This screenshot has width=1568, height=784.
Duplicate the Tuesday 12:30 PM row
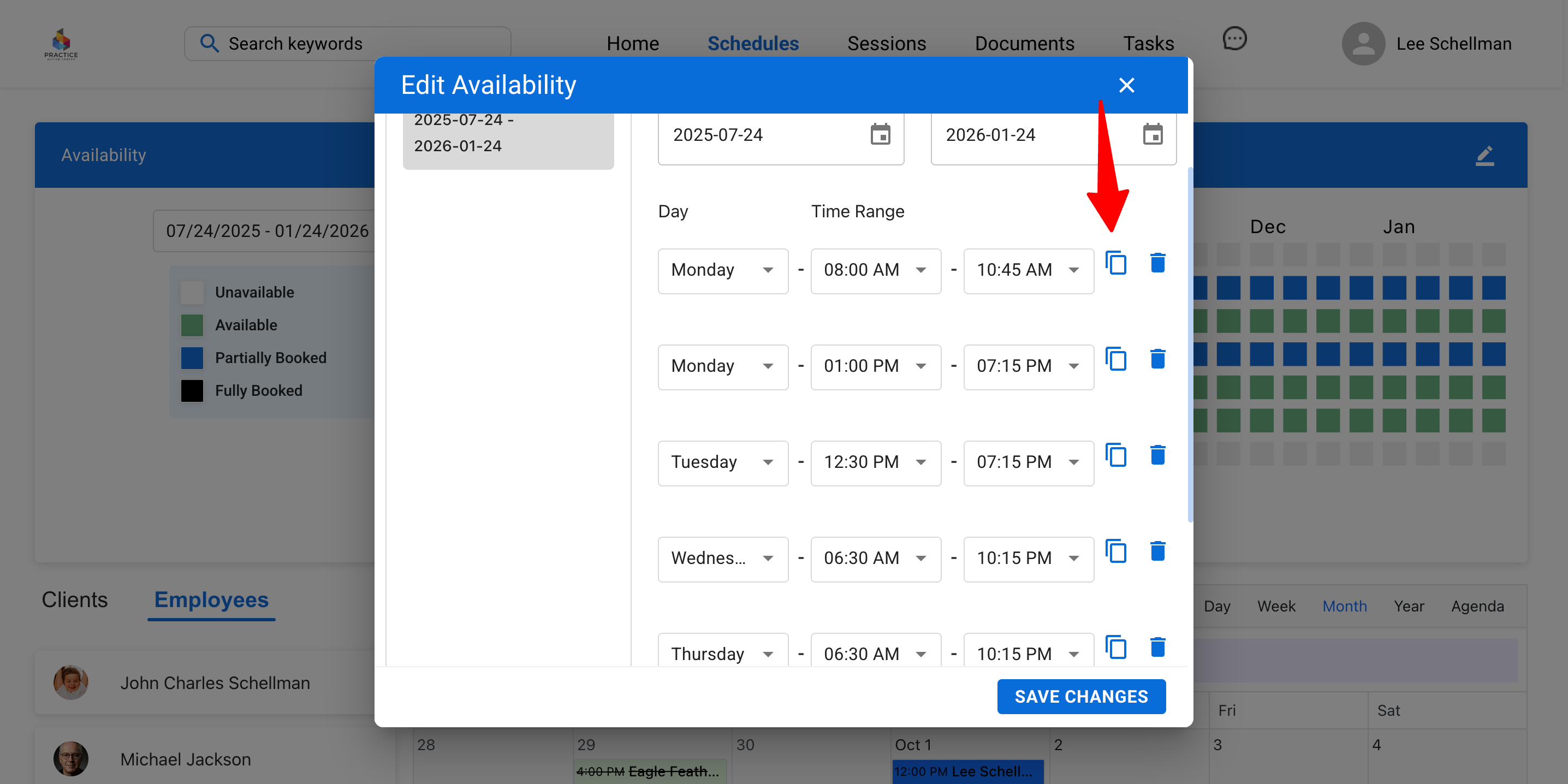coord(1116,455)
